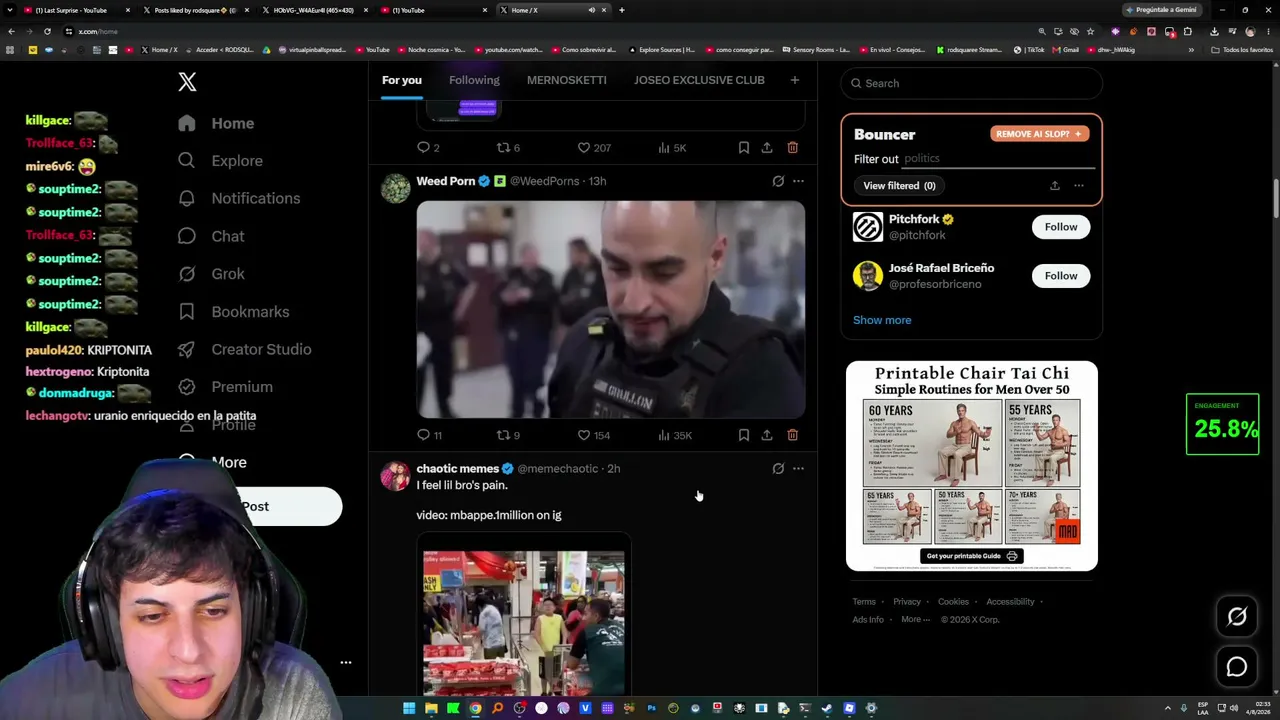
Task: Open Photoshop from the taskbar
Action: coord(651,708)
